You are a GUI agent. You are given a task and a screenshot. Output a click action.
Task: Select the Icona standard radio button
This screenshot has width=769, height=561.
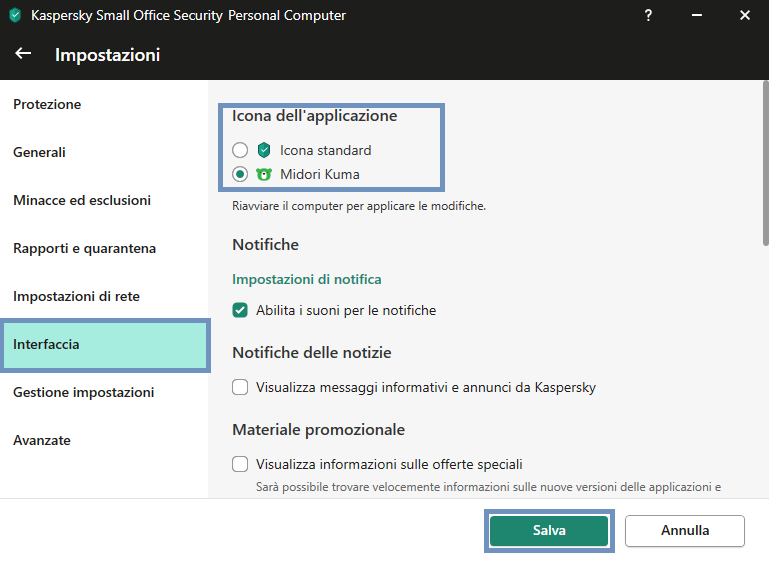[x=240, y=150]
